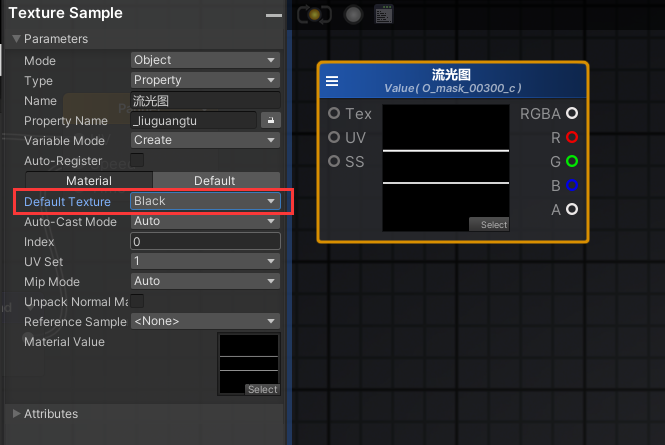Click the Material Value texture thumbnail

point(249,364)
